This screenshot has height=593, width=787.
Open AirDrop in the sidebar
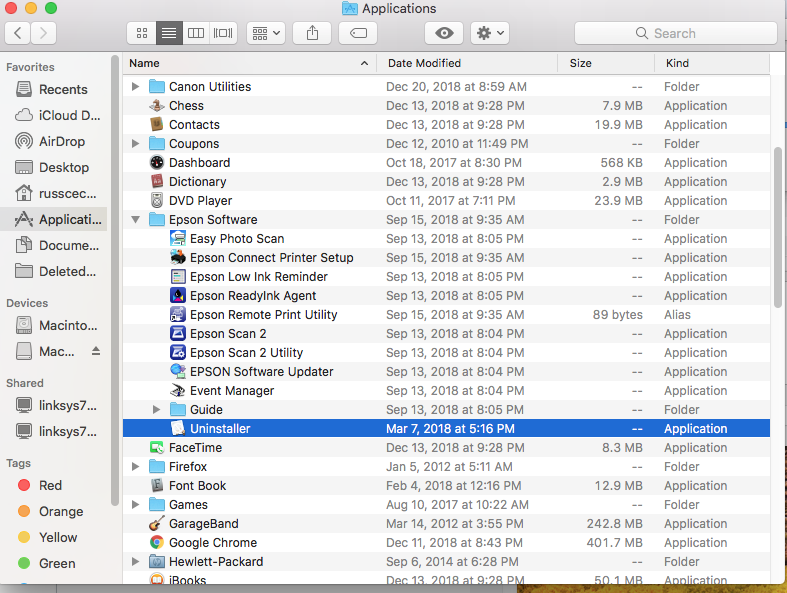point(54,142)
